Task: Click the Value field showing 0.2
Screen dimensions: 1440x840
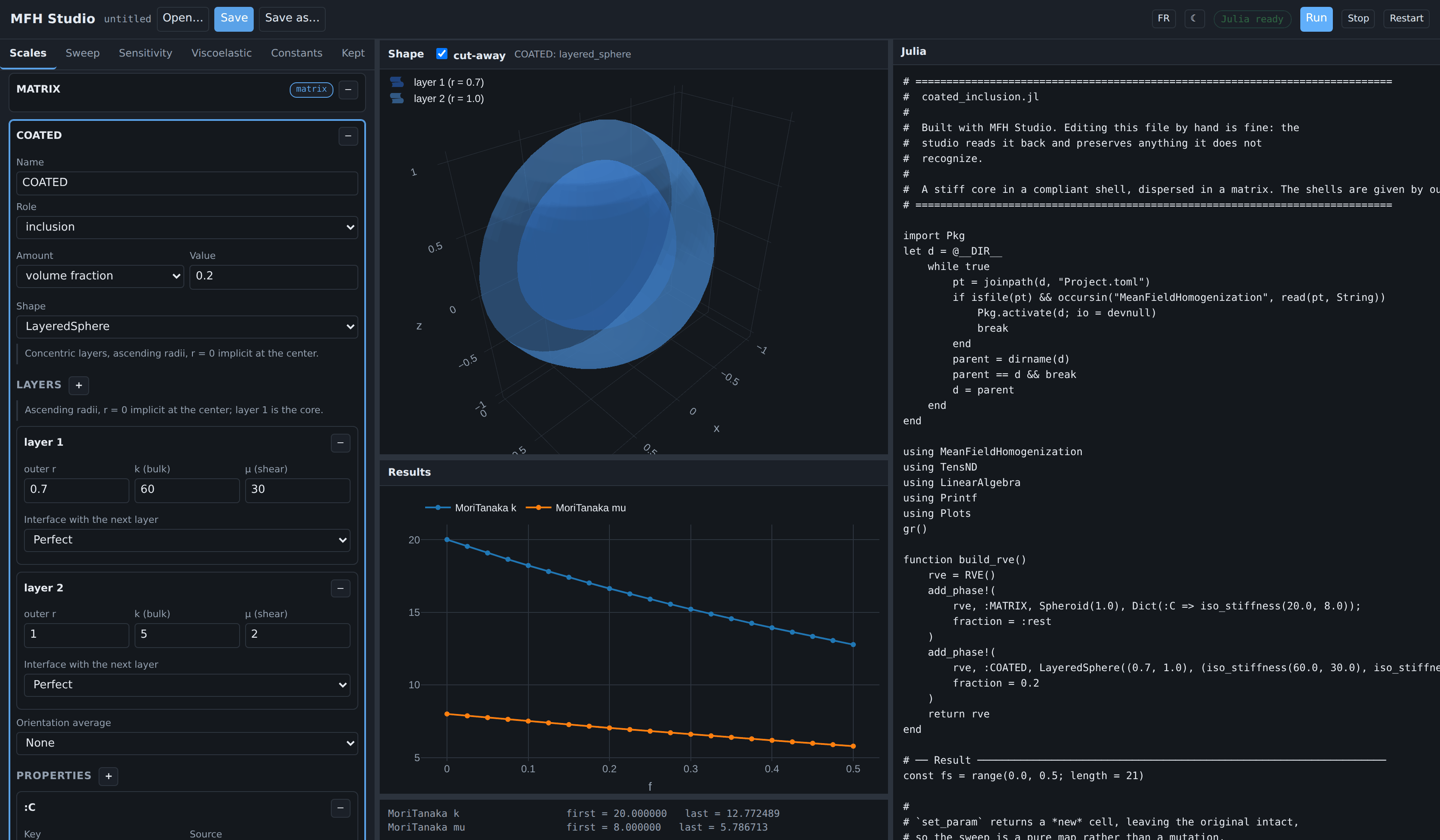Action: point(274,276)
